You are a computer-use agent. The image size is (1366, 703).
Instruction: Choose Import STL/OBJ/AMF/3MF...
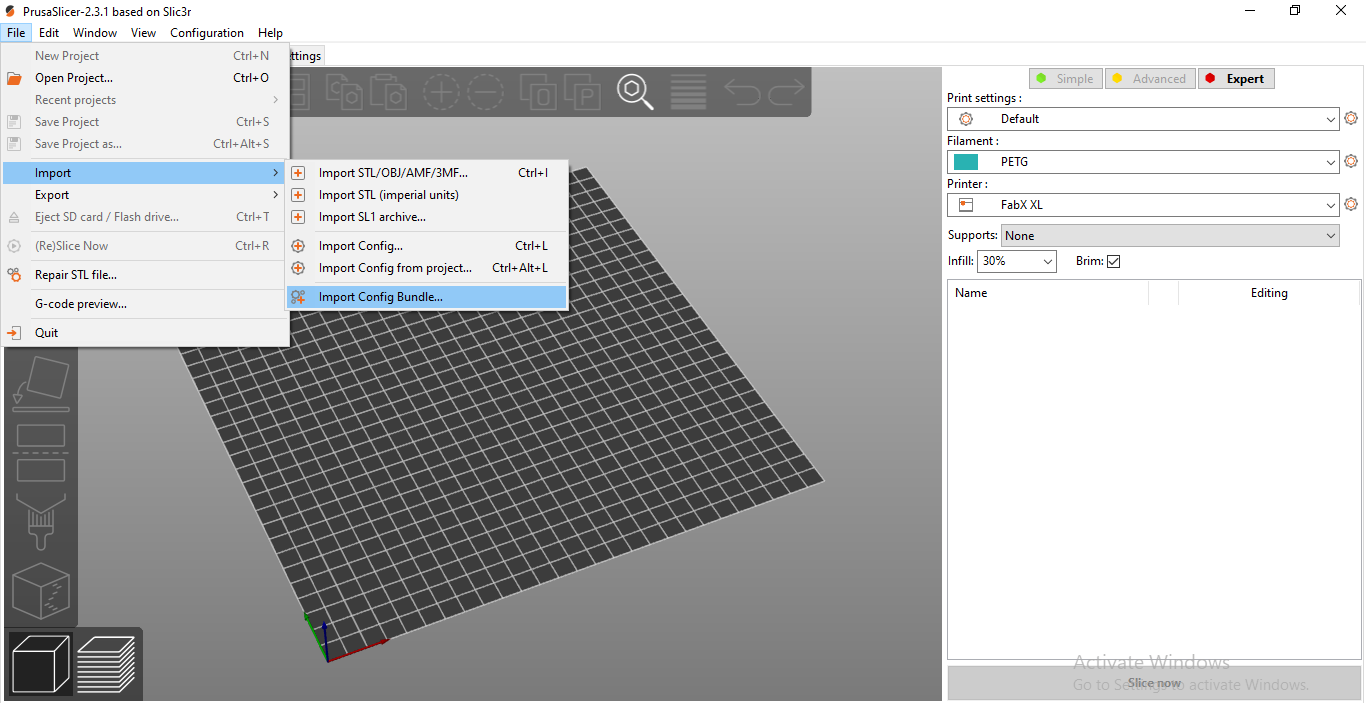click(427, 173)
